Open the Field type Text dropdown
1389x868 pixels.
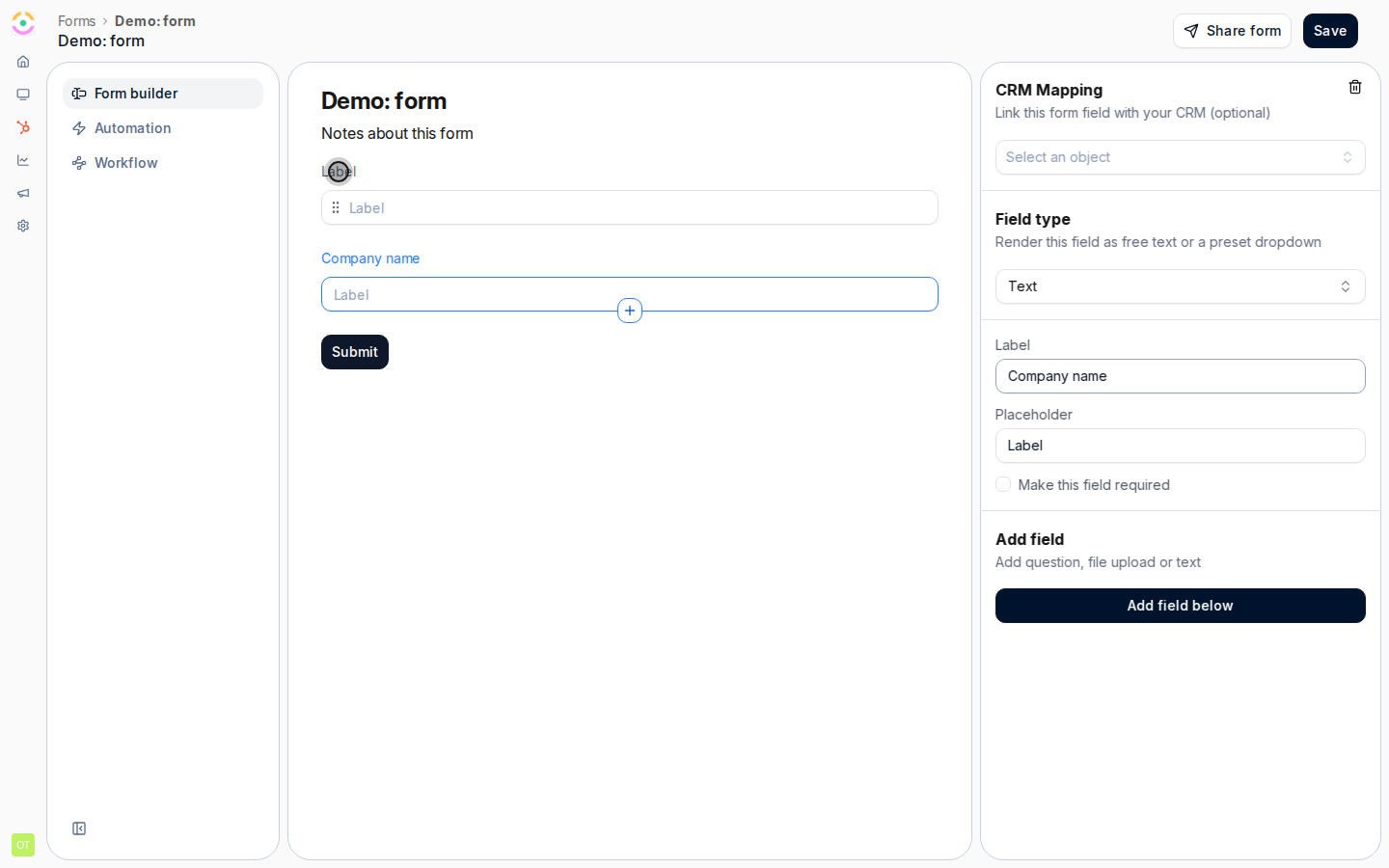pos(1181,286)
